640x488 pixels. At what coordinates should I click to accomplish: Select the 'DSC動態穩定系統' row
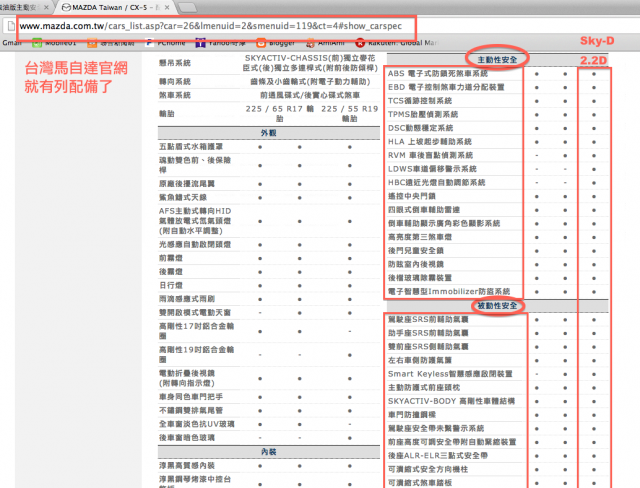point(497,128)
